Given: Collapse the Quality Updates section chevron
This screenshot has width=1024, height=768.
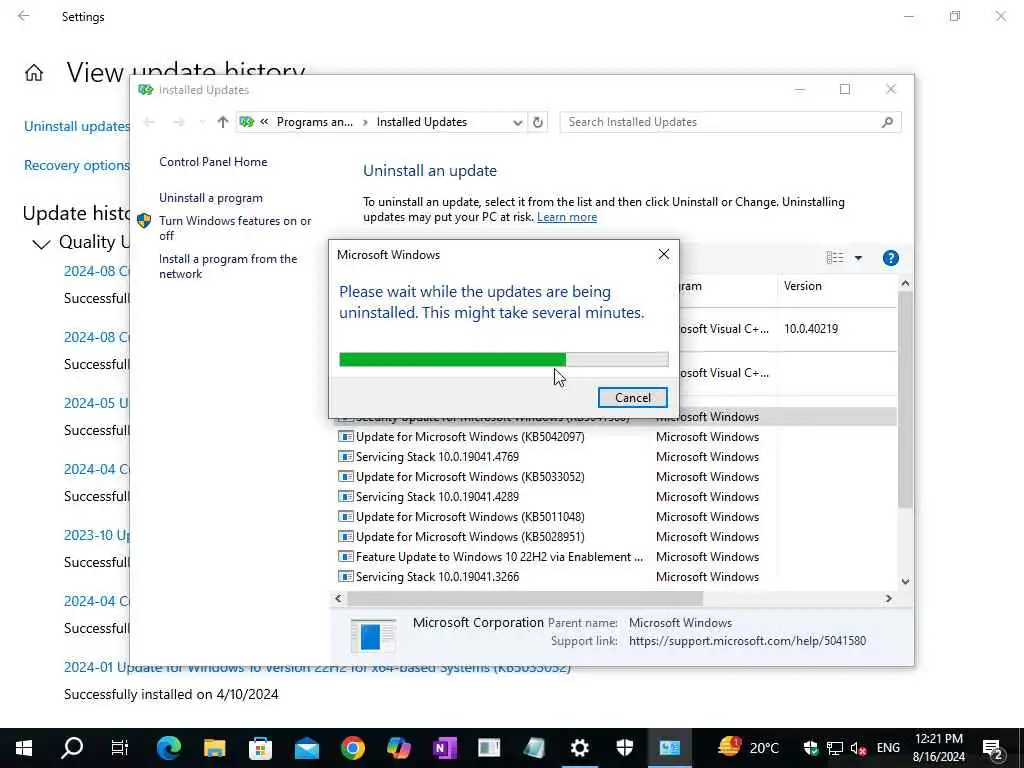Looking at the screenshot, I should [41, 244].
